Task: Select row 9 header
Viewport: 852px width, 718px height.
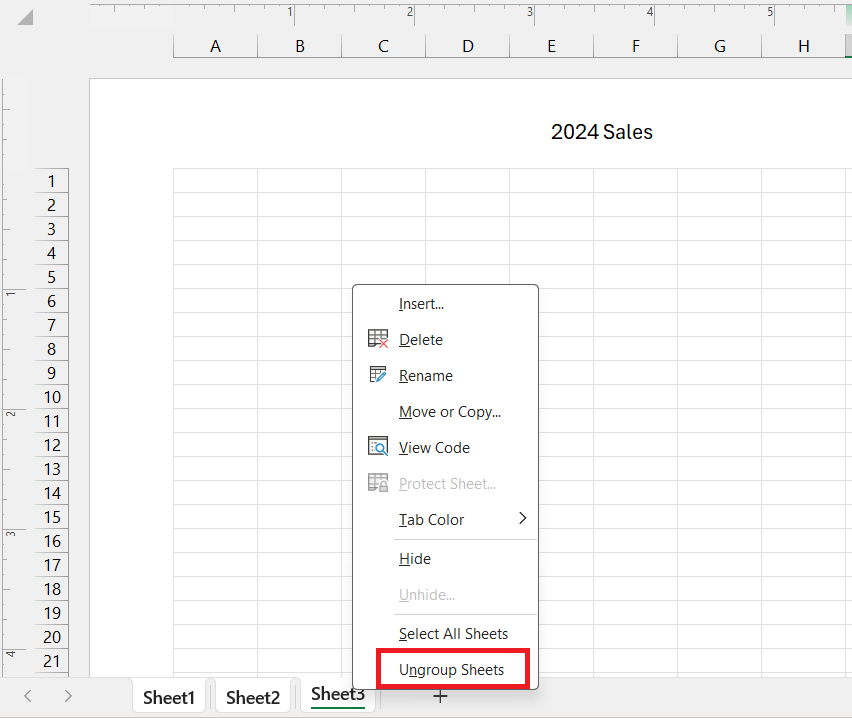Action: 52,373
